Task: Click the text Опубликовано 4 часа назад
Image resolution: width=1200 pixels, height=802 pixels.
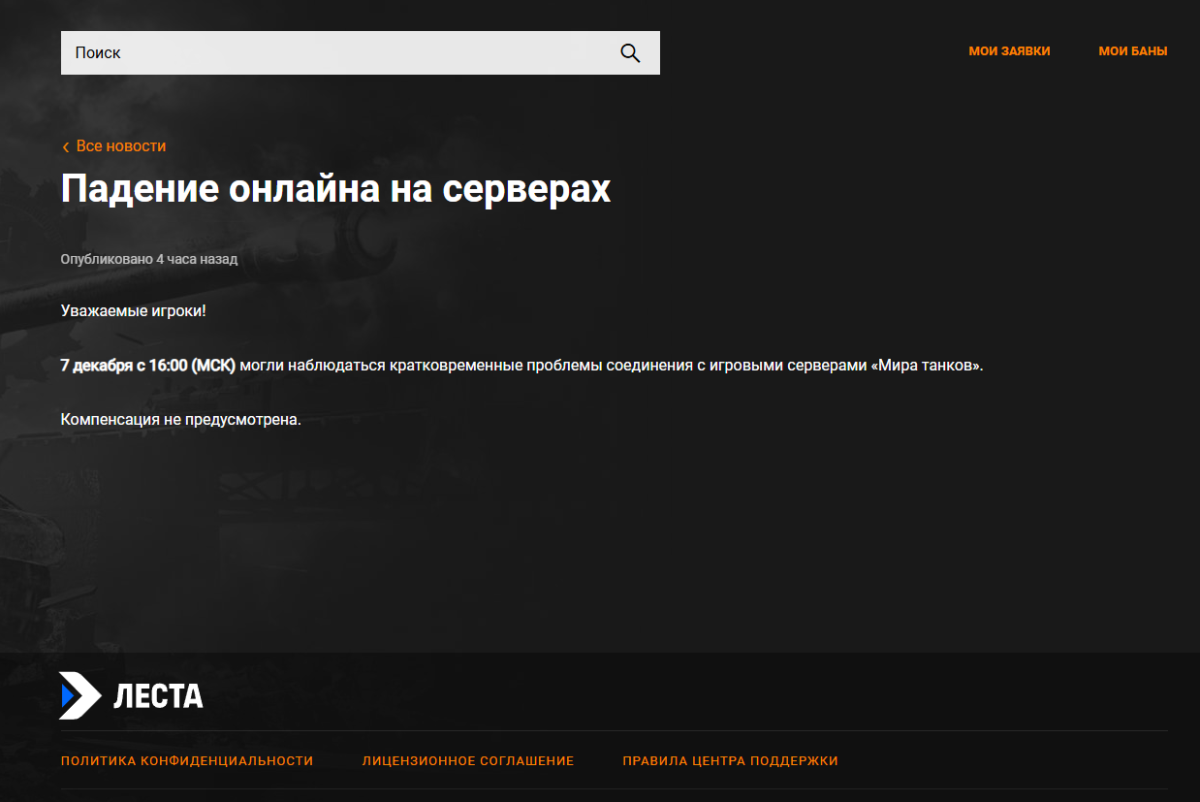Action: coord(149,259)
